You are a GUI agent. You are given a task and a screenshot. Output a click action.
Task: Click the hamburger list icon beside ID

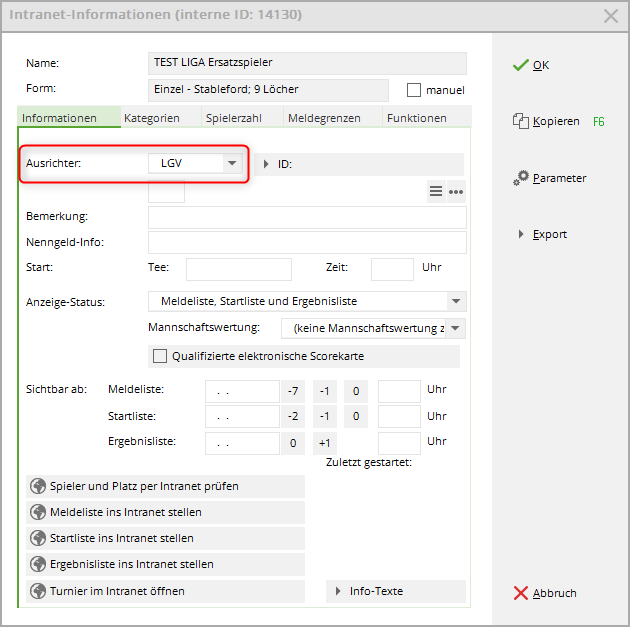pos(436,192)
